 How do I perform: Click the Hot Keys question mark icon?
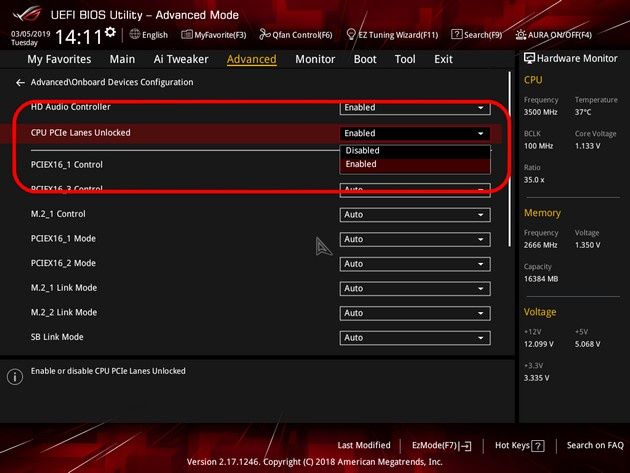pyautogui.click(x=538, y=446)
